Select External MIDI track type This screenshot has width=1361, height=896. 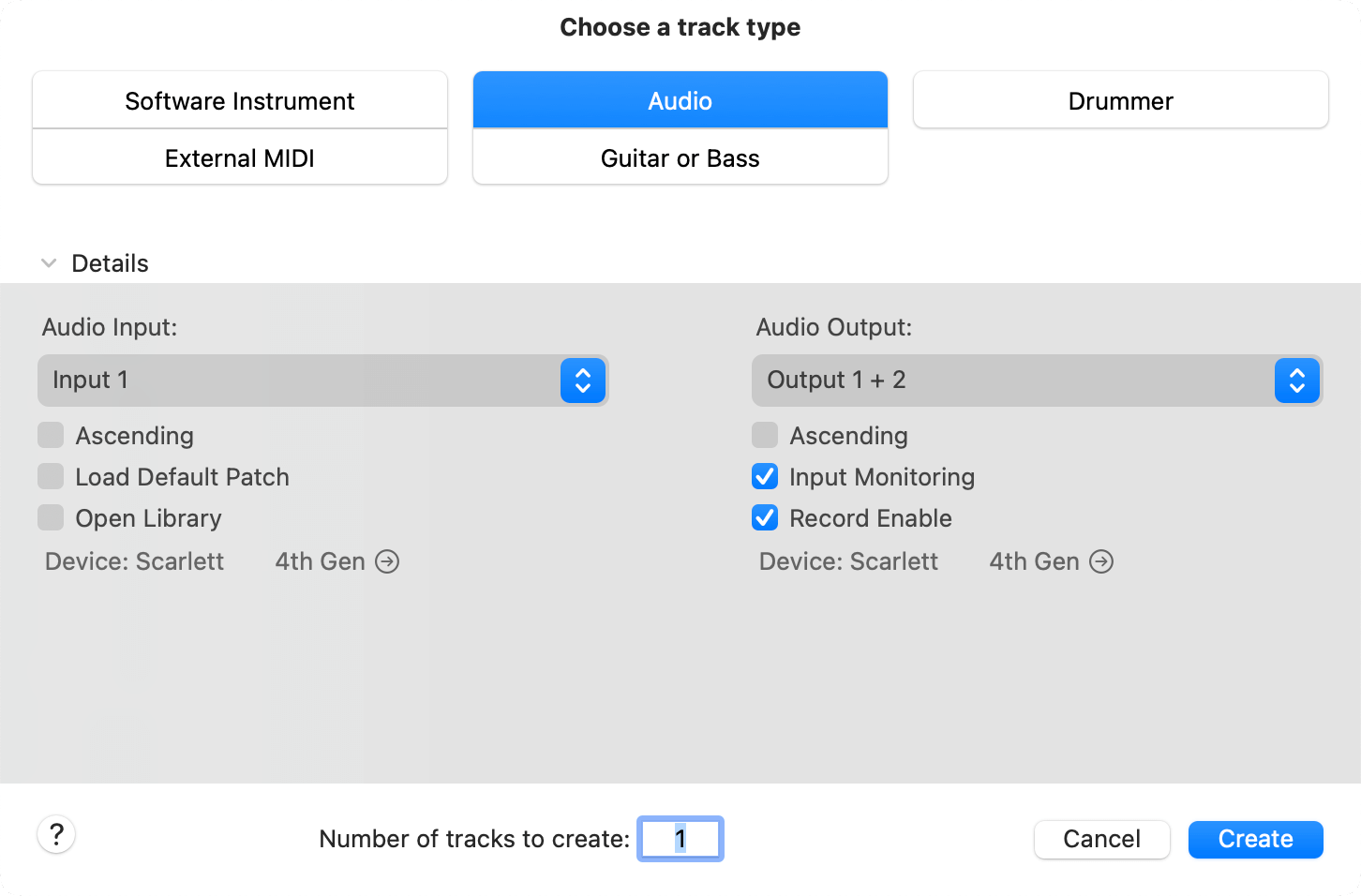240,157
